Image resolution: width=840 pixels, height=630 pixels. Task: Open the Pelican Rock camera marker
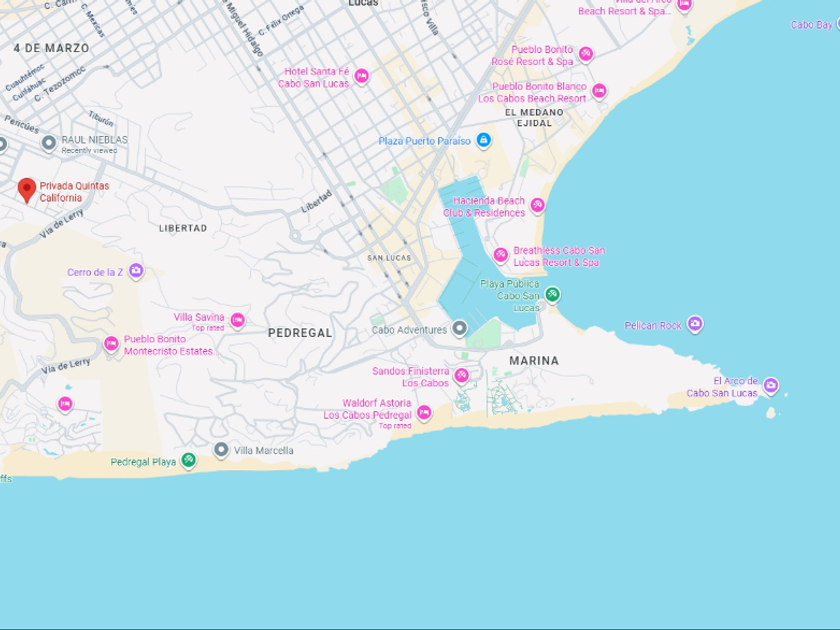pyautogui.click(x=695, y=324)
